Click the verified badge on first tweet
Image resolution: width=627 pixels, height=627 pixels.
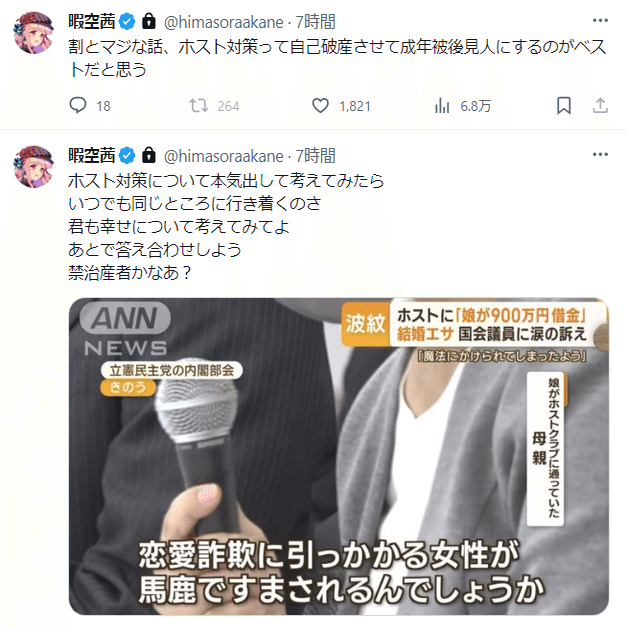127,22
